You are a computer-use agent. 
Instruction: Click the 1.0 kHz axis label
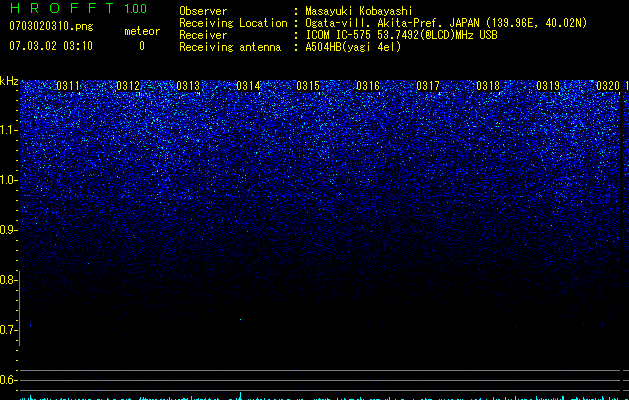pos(8,180)
